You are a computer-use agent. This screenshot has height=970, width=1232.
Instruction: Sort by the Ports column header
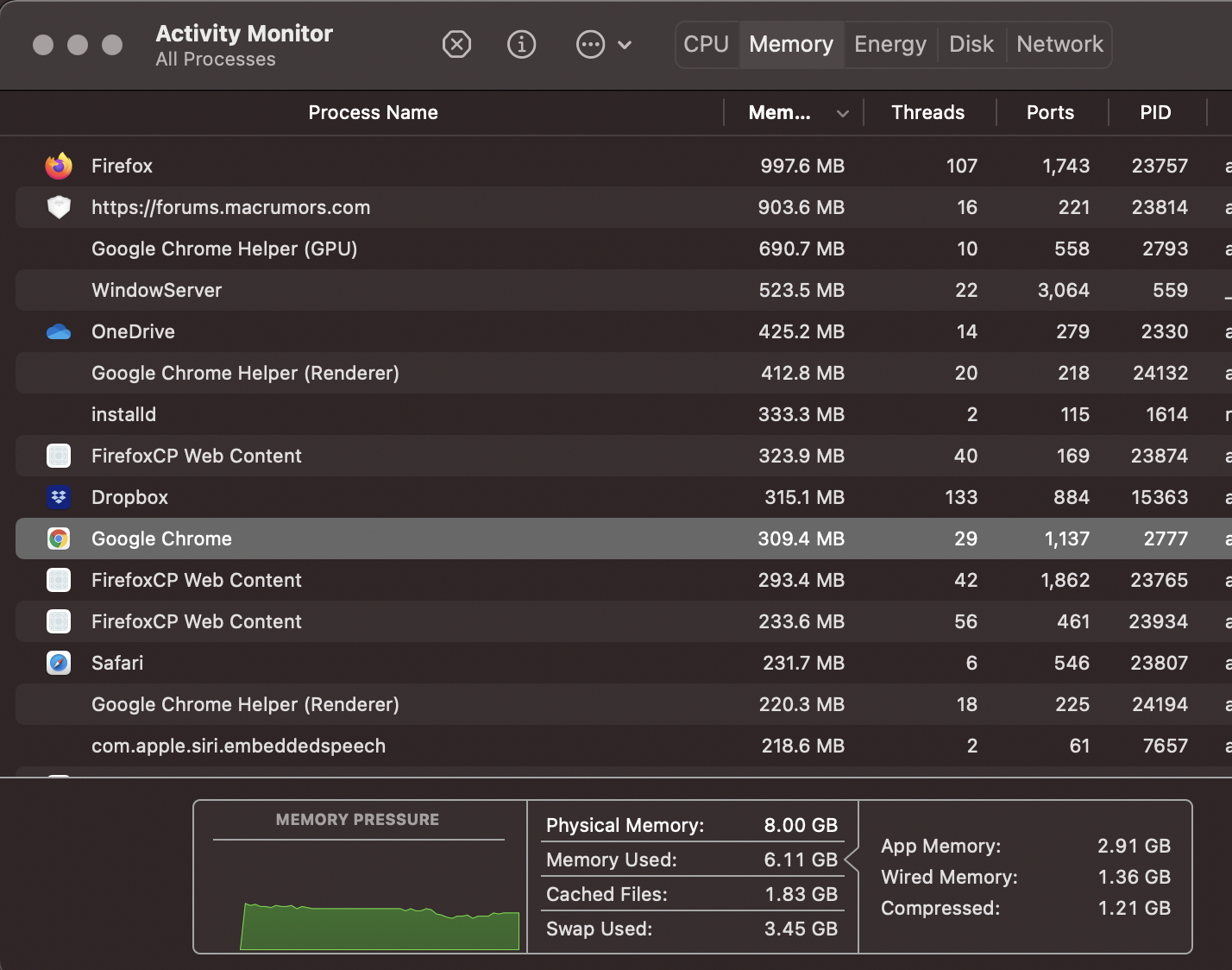click(1050, 112)
